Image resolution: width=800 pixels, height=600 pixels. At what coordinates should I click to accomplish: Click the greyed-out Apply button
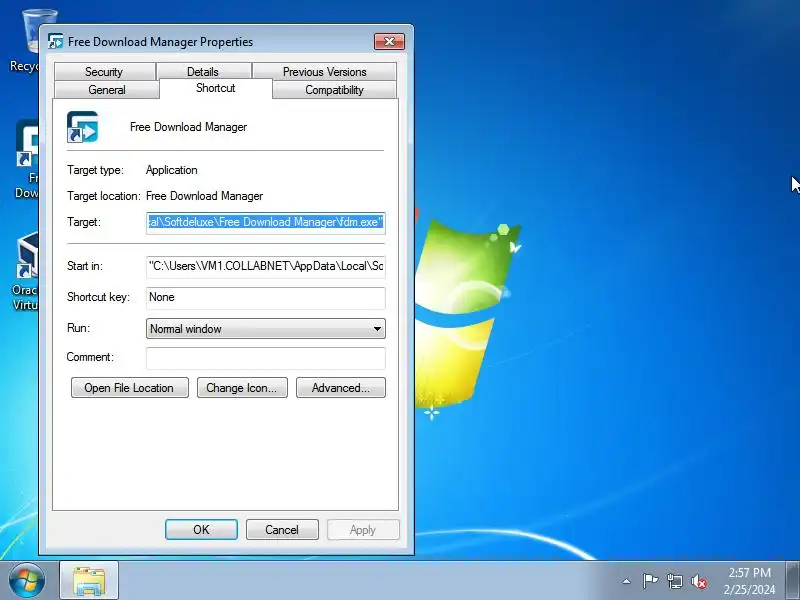[363, 530]
